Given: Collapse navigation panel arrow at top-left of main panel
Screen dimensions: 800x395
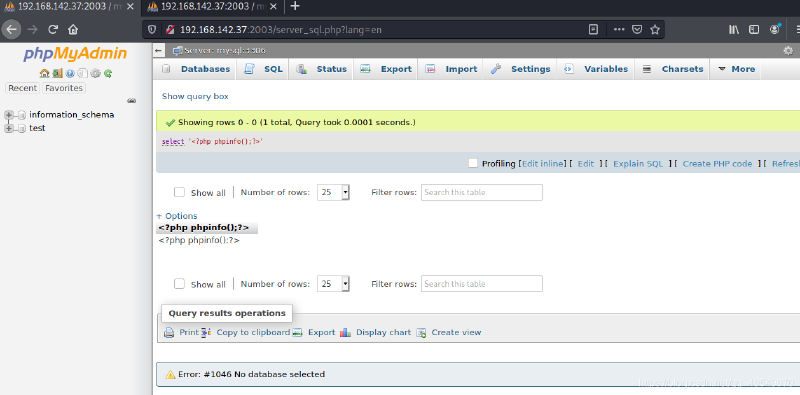Looking at the screenshot, I should point(159,51).
